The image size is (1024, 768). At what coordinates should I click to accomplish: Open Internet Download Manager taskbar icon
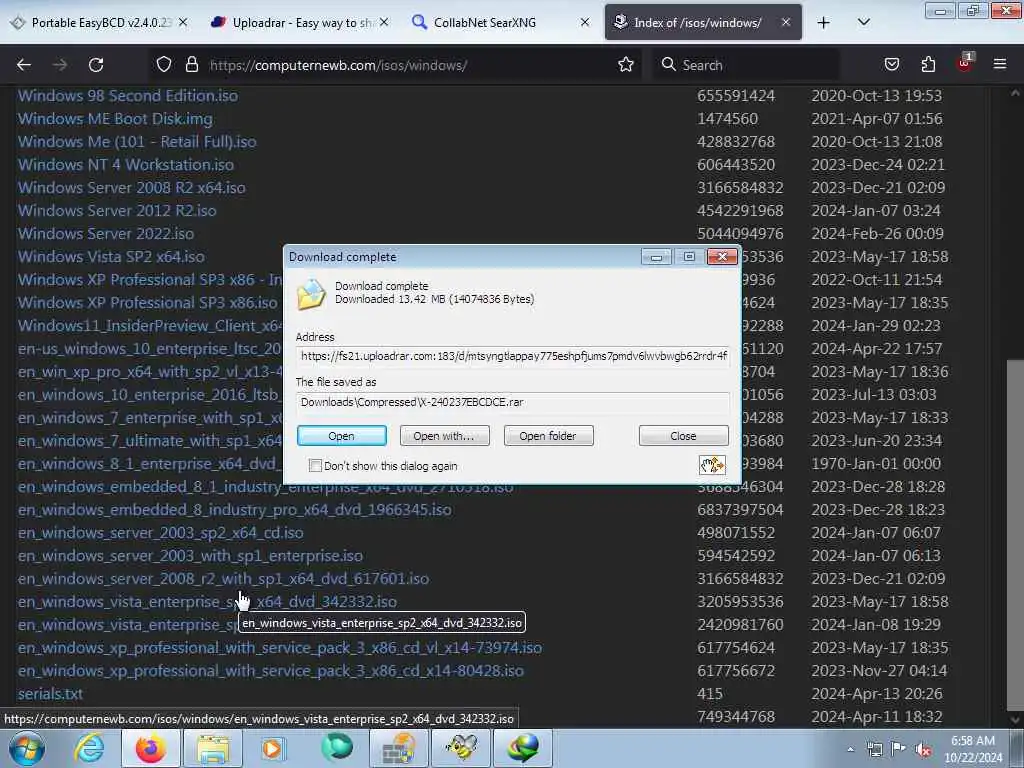coord(522,748)
